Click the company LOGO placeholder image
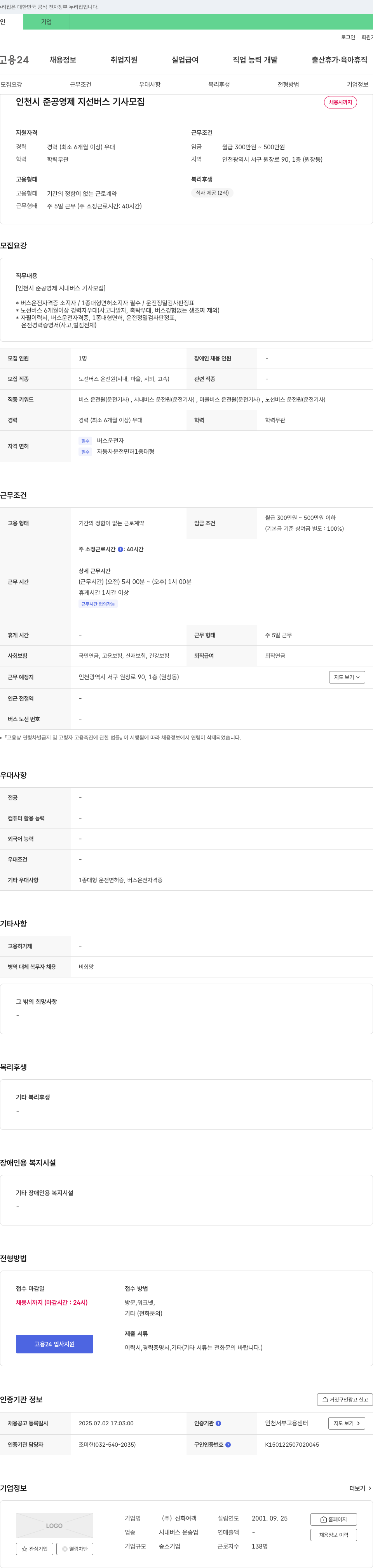The width and height of the screenshot is (373, 1568). [54, 1525]
